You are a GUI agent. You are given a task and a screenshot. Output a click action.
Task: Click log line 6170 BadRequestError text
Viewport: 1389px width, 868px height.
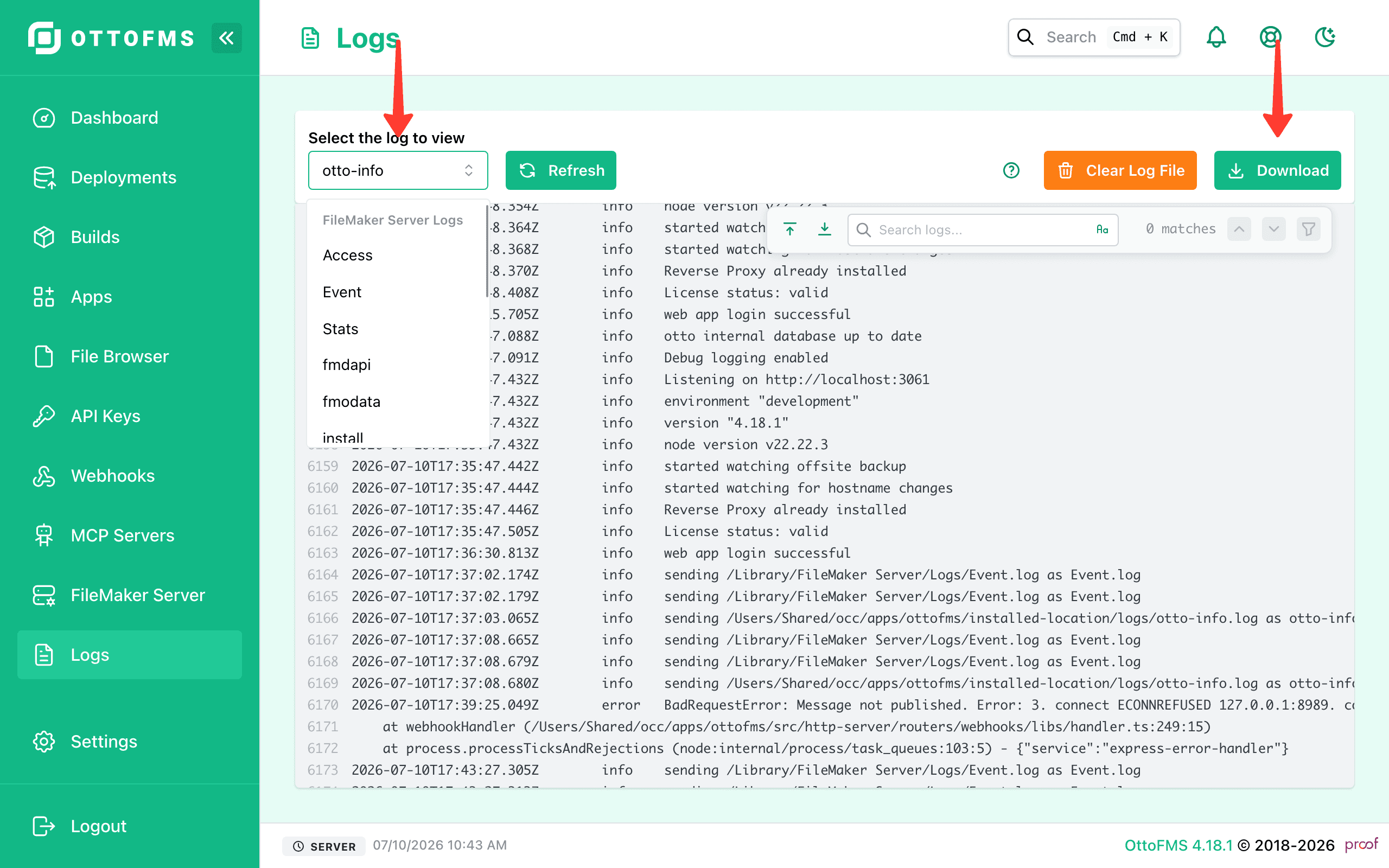(x=1009, y=705)
